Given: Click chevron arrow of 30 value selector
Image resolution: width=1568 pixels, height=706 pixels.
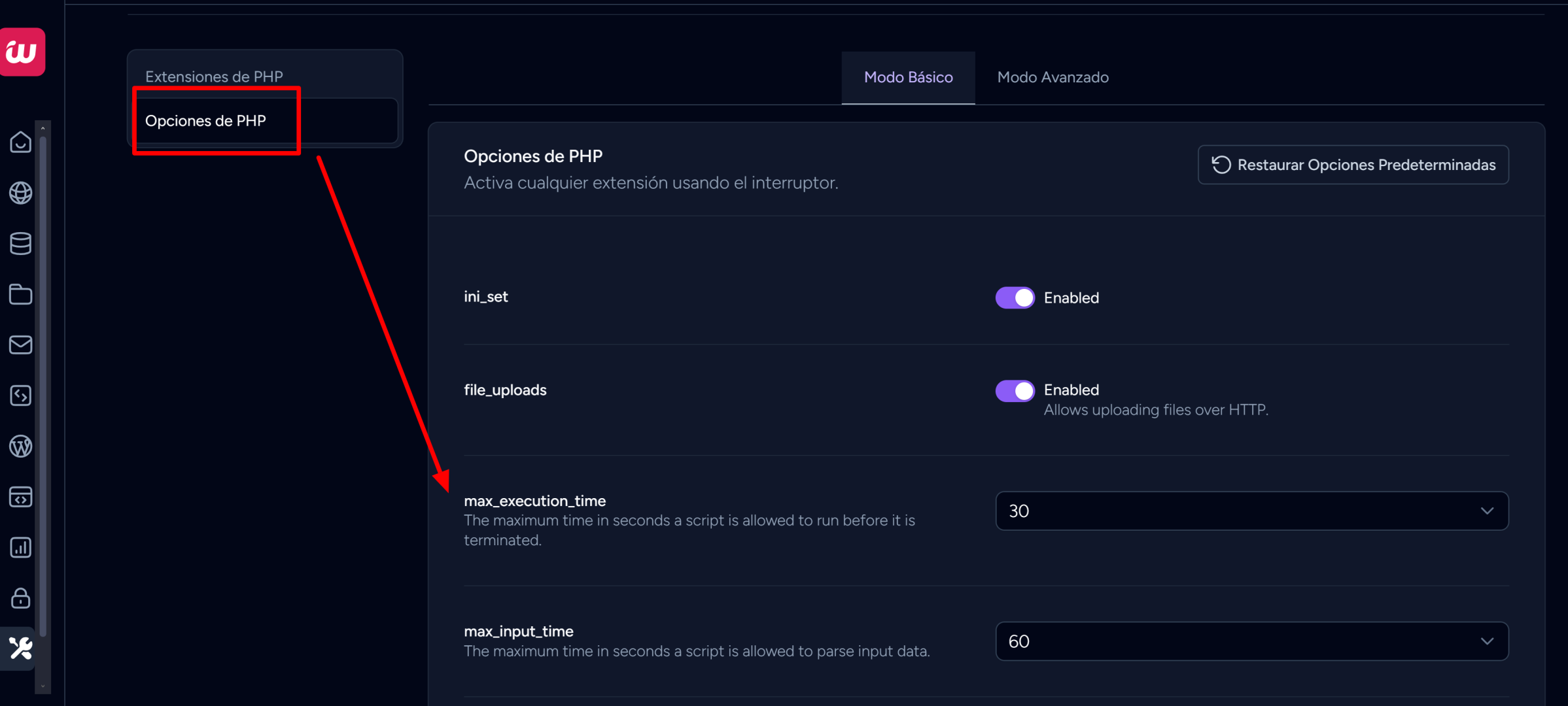Looking at the screenshot, I should click(x=1487, y=511).
